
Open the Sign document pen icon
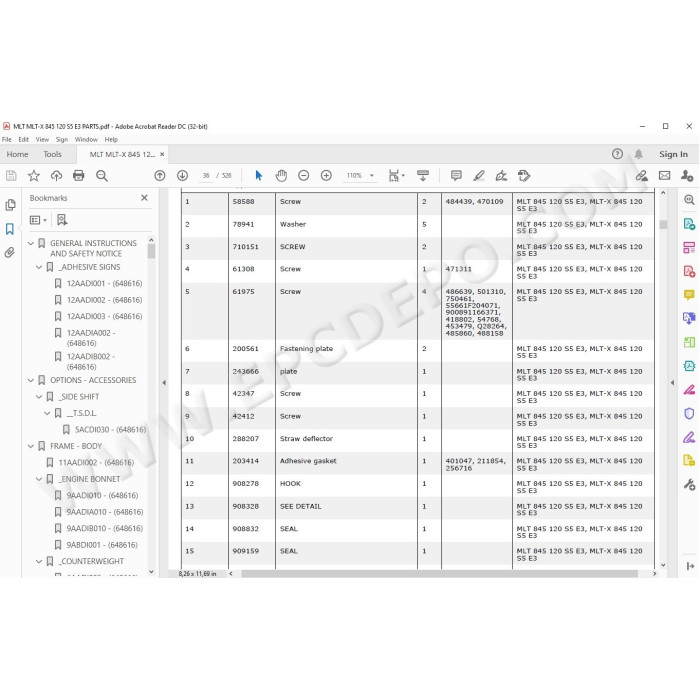coord(501,176)
